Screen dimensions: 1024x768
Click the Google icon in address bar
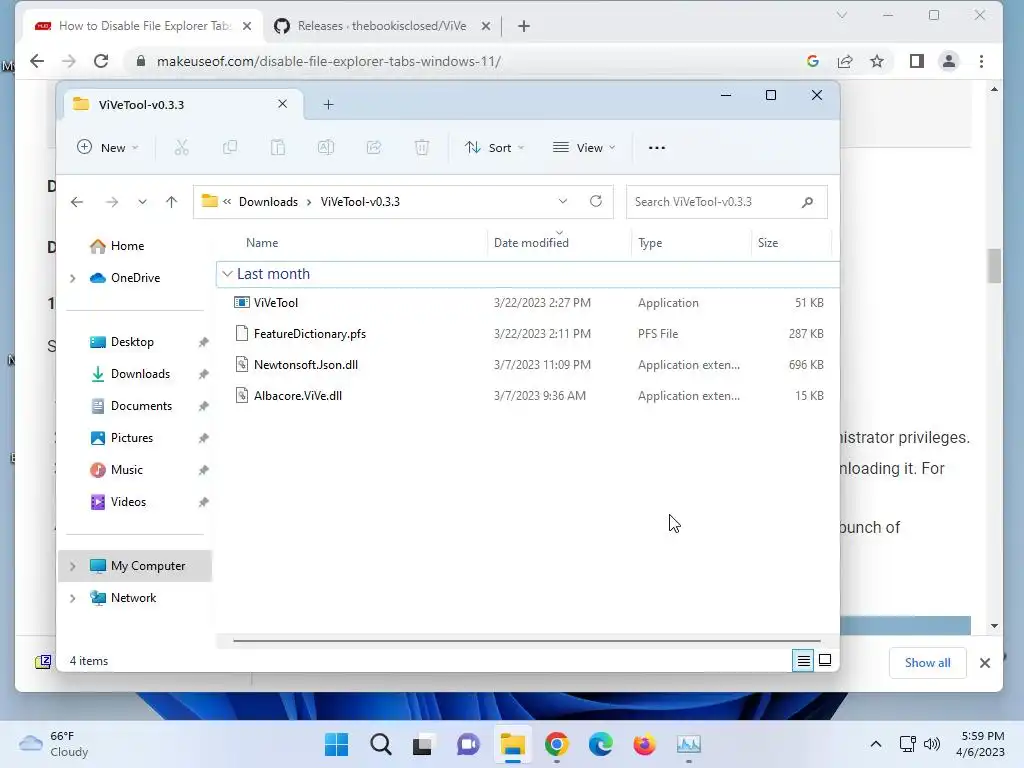pos(813,61)
